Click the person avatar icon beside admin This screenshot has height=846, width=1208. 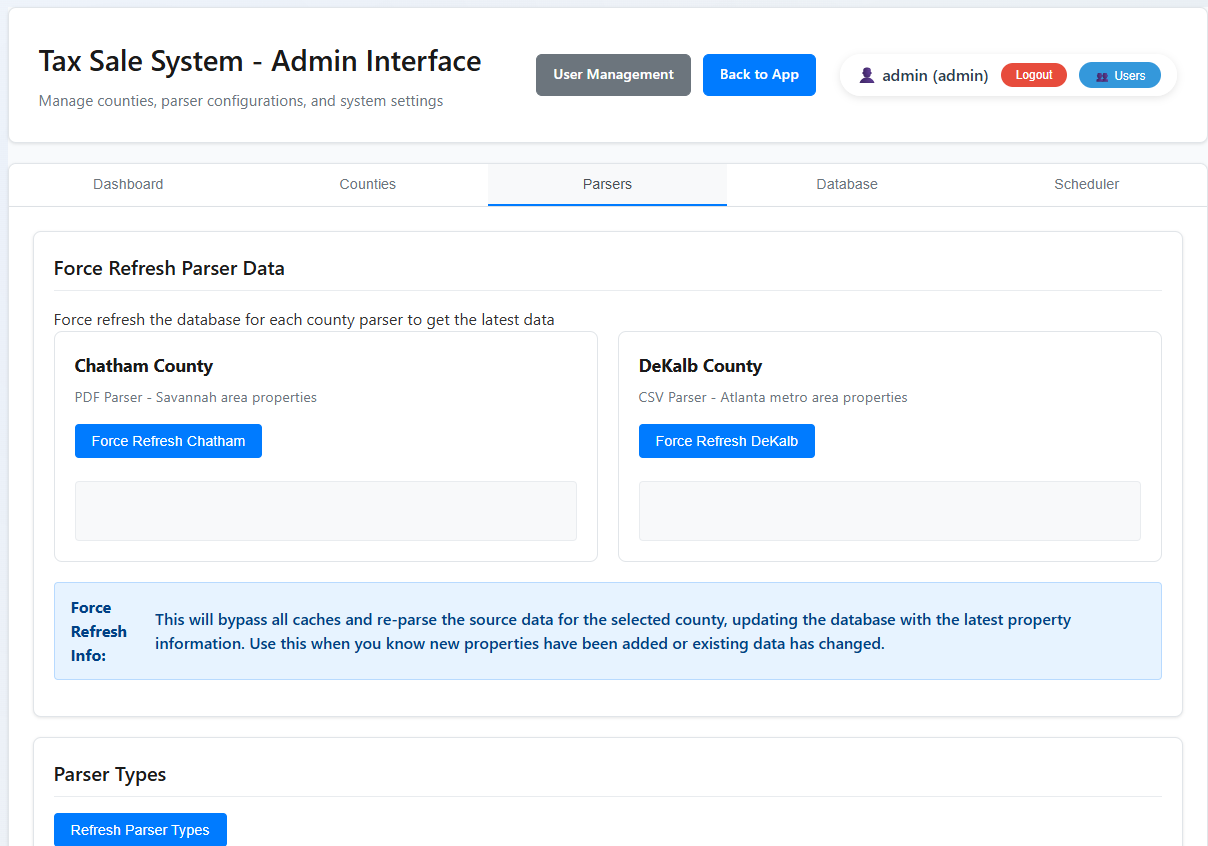click(x=866, y=74)
